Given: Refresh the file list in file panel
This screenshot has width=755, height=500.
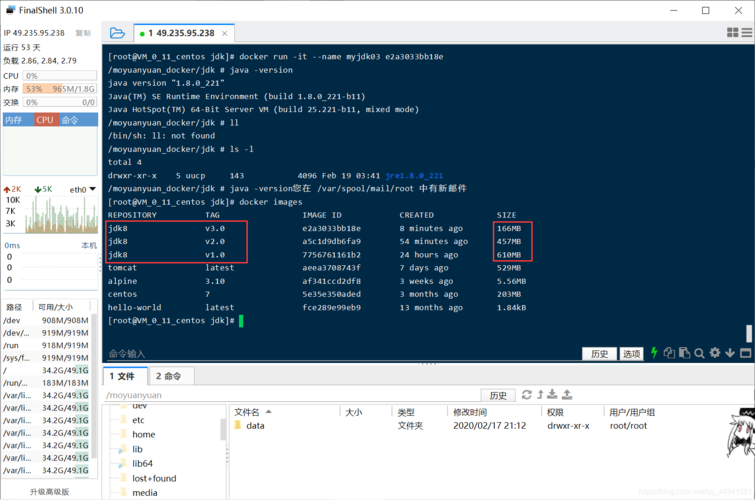Looking at the screenshot, I should tap(526, 395).
